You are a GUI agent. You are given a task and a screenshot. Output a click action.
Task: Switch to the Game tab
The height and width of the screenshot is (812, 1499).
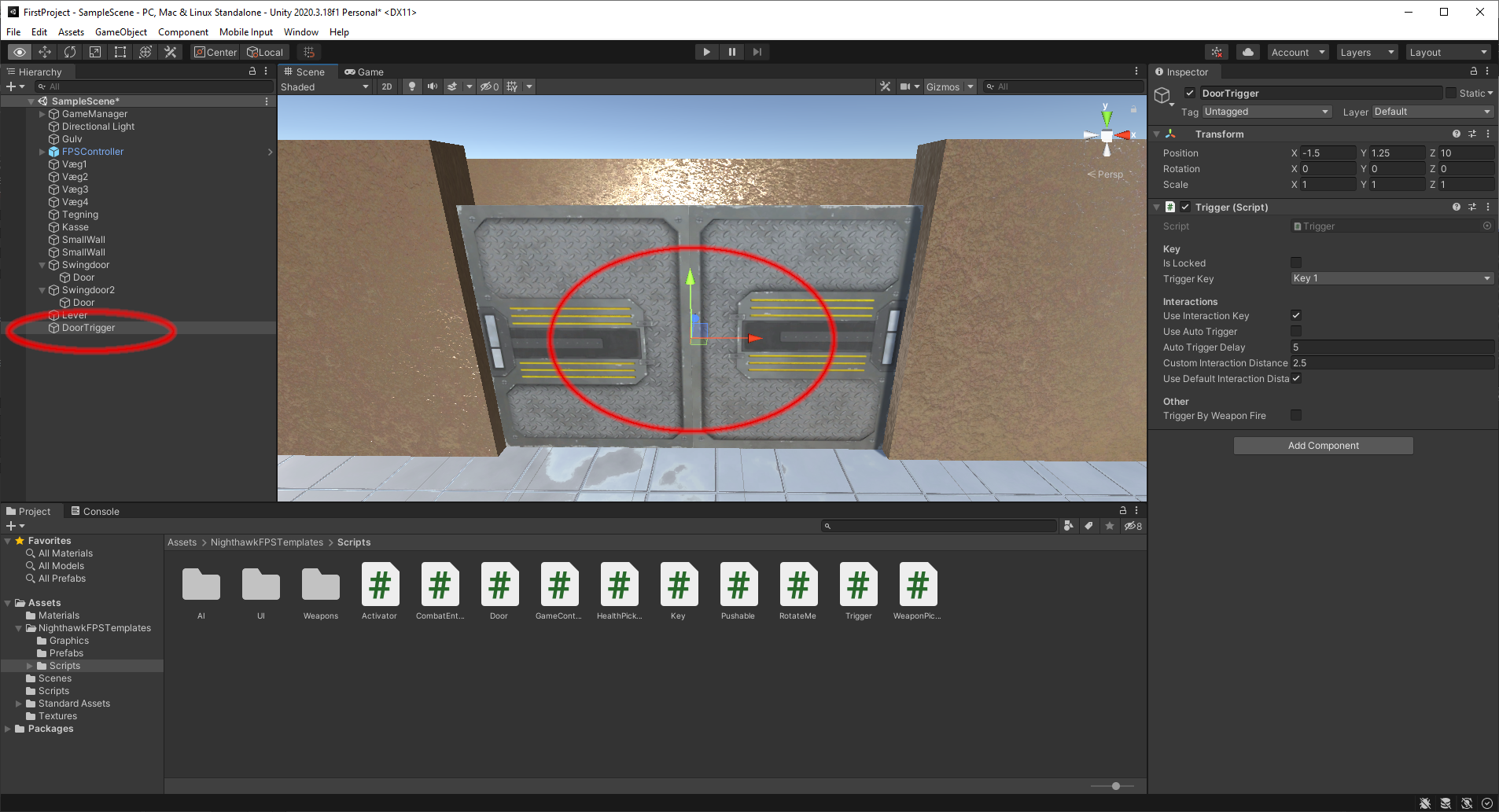364,72
